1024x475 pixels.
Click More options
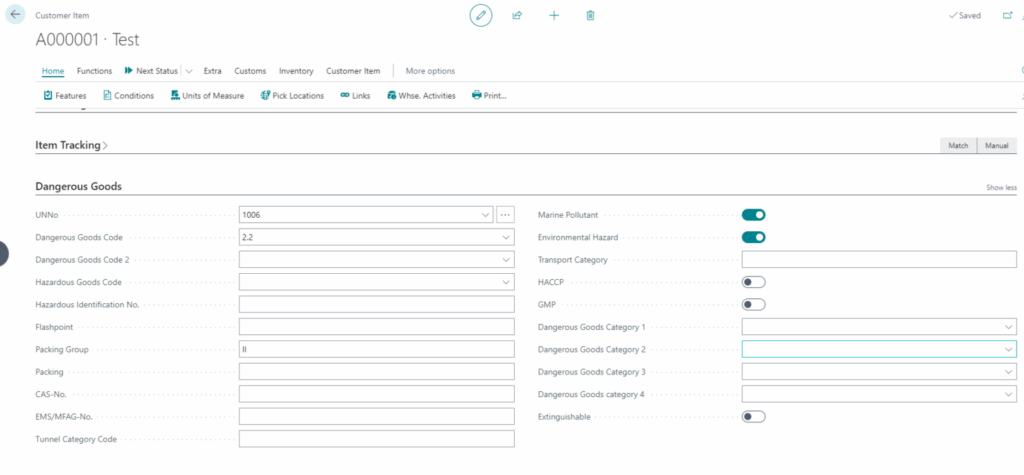coord(430,71)
